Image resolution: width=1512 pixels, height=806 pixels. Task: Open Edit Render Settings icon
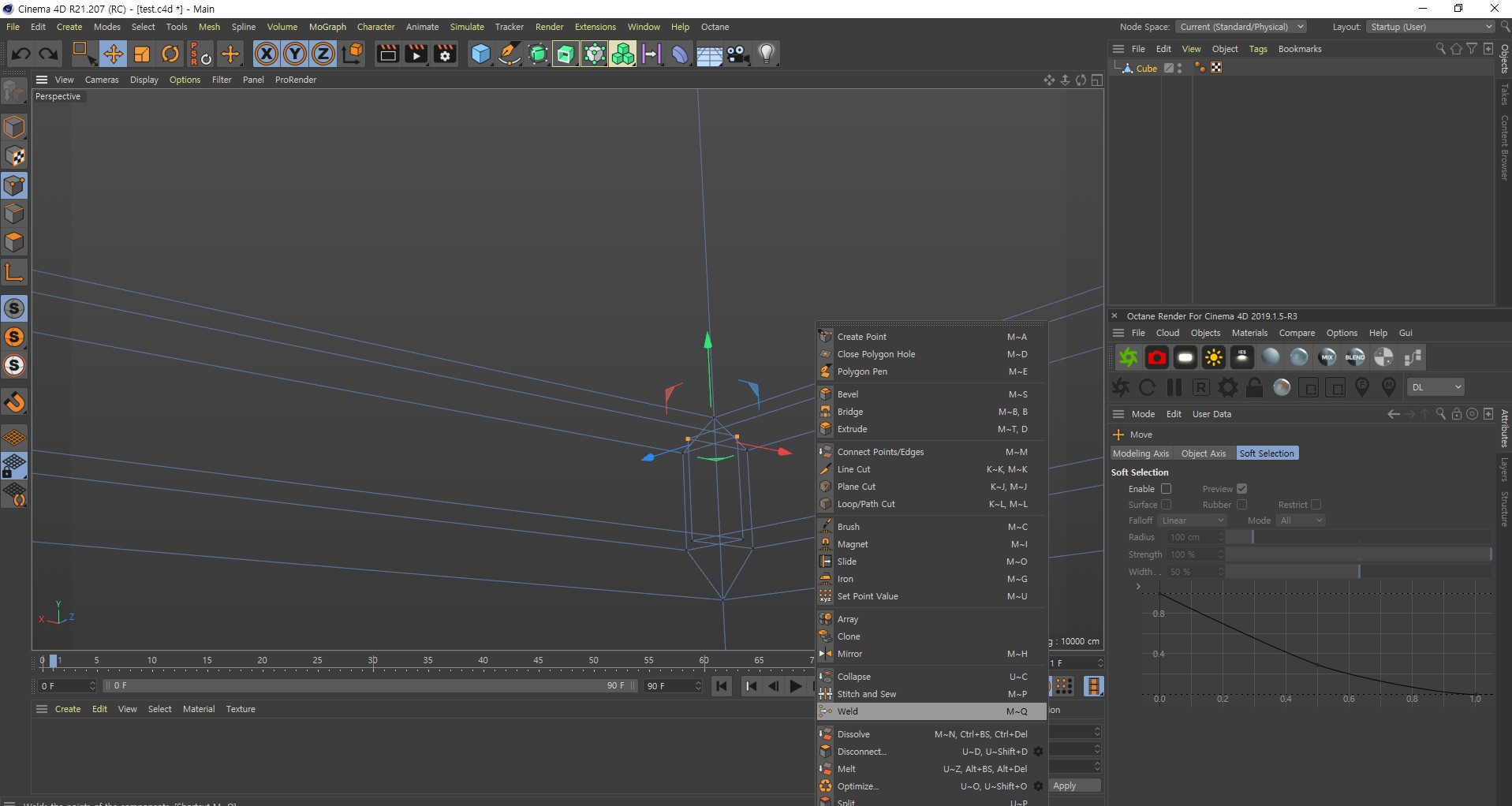coord(446,54)
